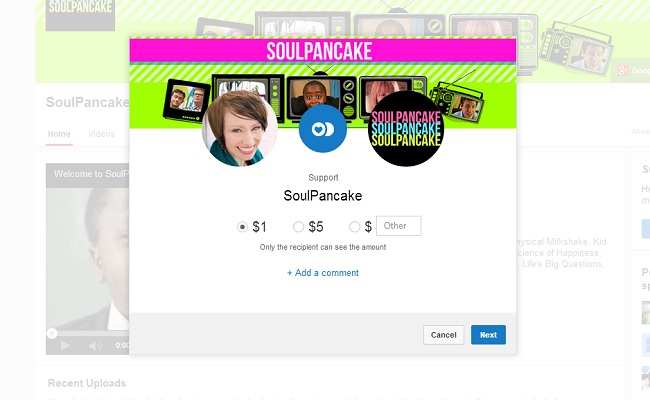This screenshot has width=650, height=400.
Task: Click the Next button
Action: click(488, 335)
